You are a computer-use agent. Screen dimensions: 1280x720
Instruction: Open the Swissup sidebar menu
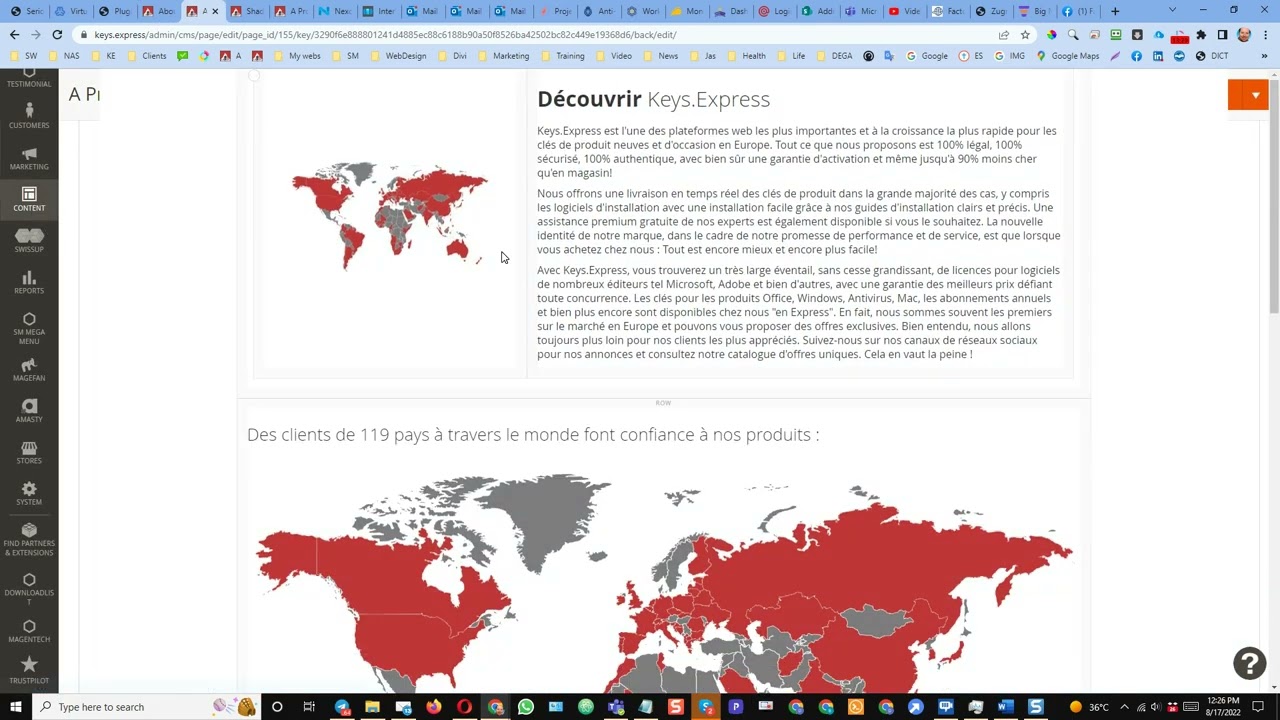point(29,240)
